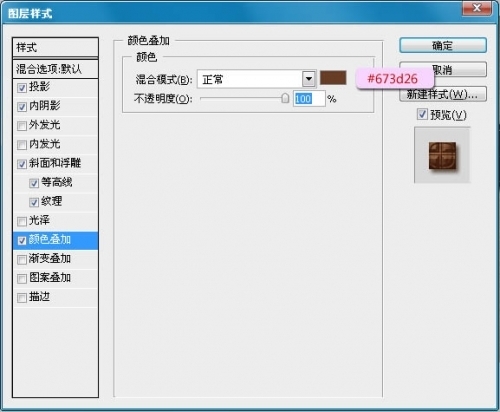Viewport: 500px width, 412px height.
Task: Open 混合选项:默认 settings
Action: [55, 69]
